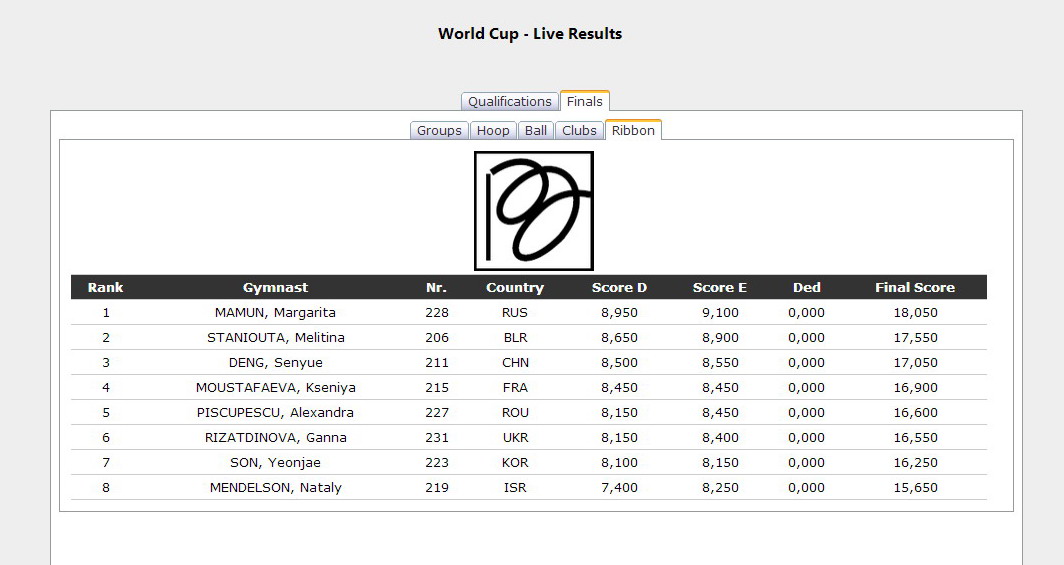Select the RIZATDINOVA, Ganna entry
1064x565 pixels.
click(x=275, y=437)
